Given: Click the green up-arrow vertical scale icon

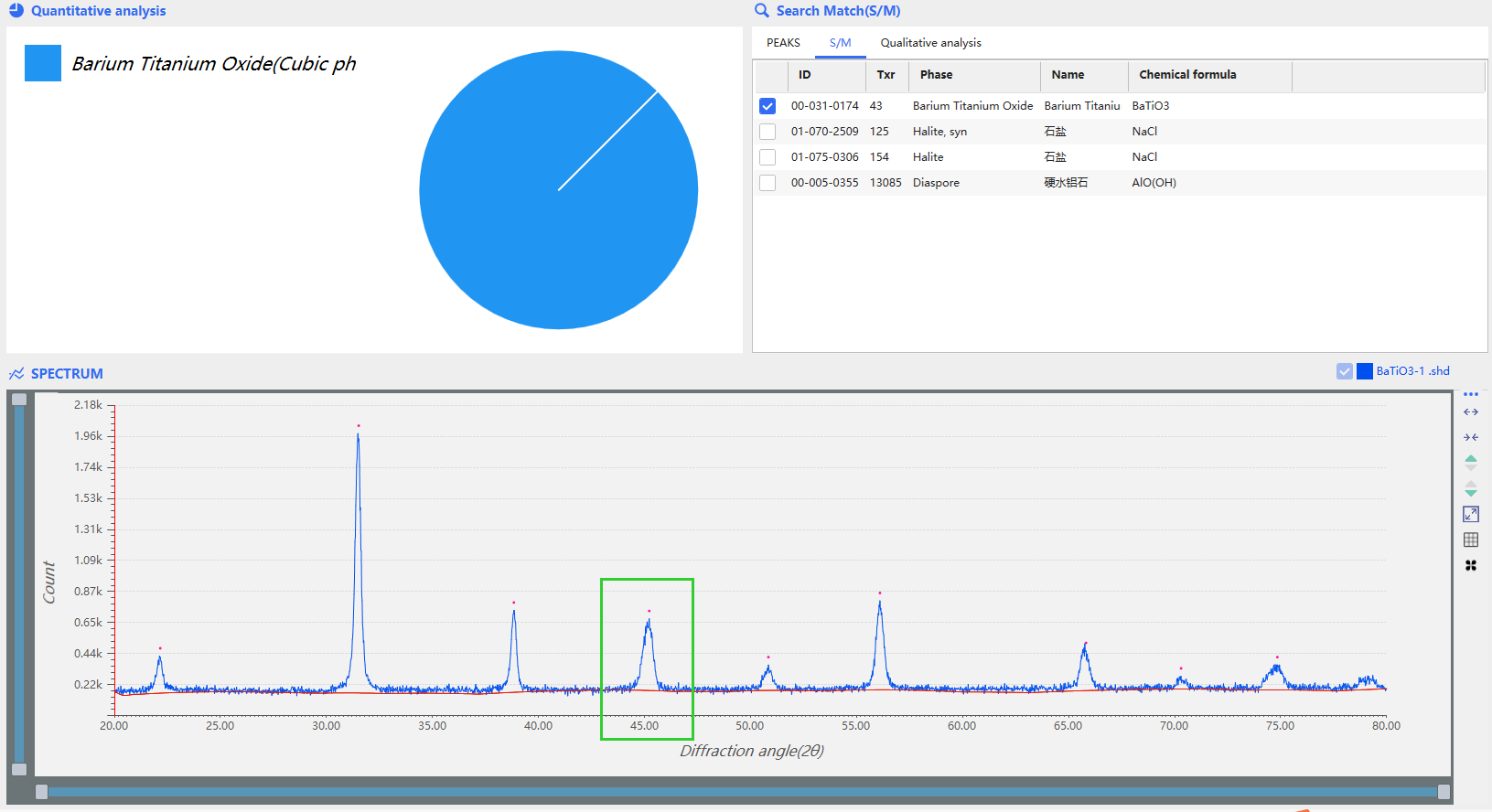Looking at the screenshot, I should (1471, 462).
